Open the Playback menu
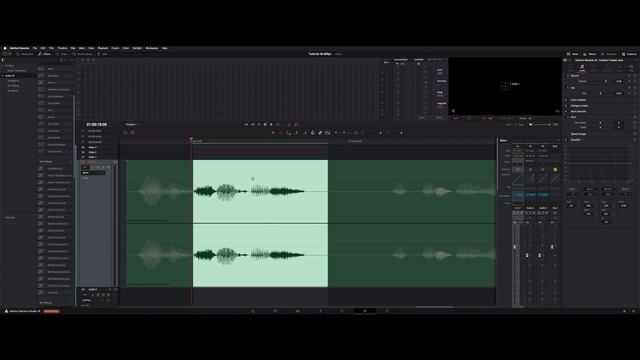This screenshot has width=640, height=360. point(103,48)
